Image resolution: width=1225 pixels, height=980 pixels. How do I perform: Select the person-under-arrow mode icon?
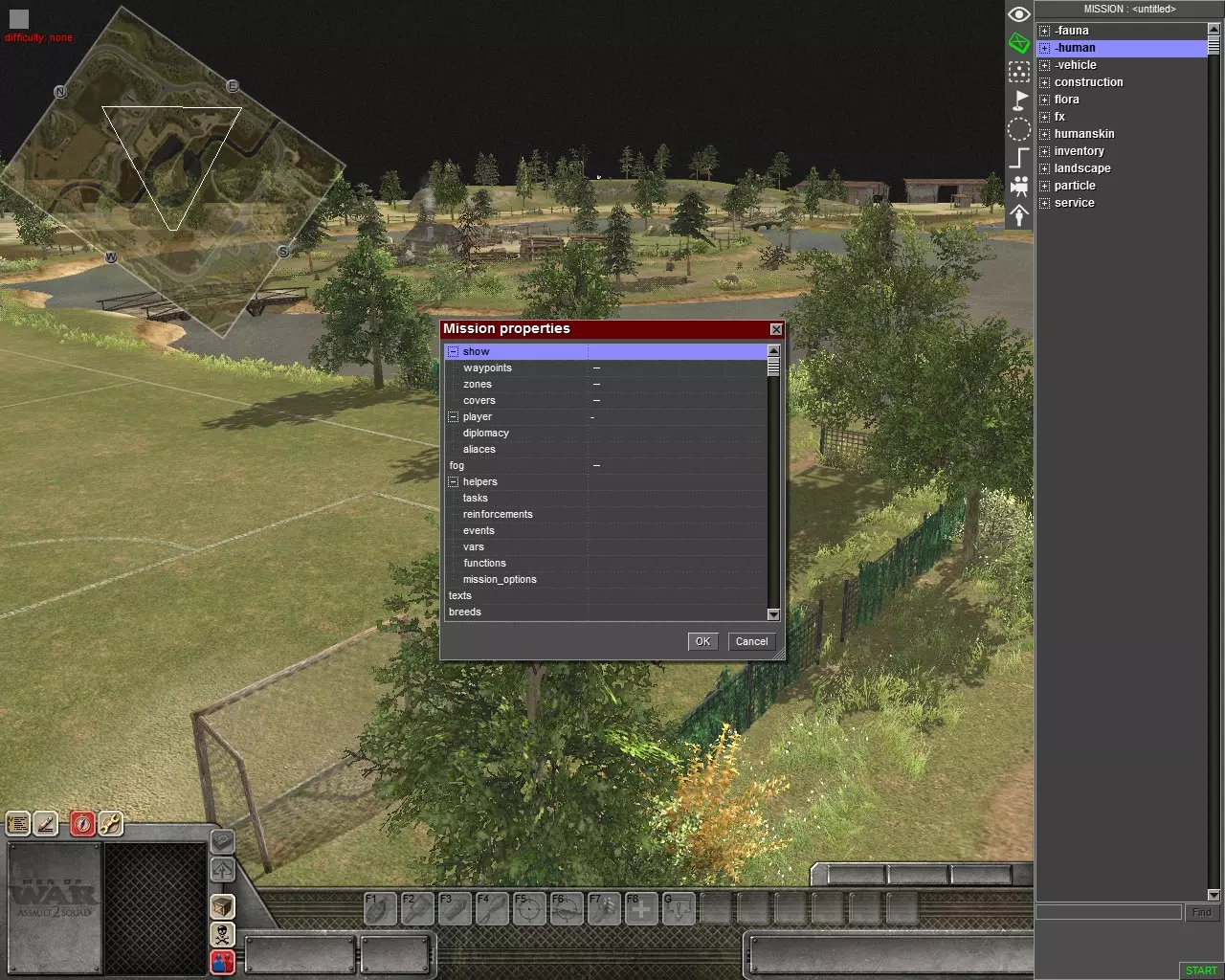tap(1019, 215)
